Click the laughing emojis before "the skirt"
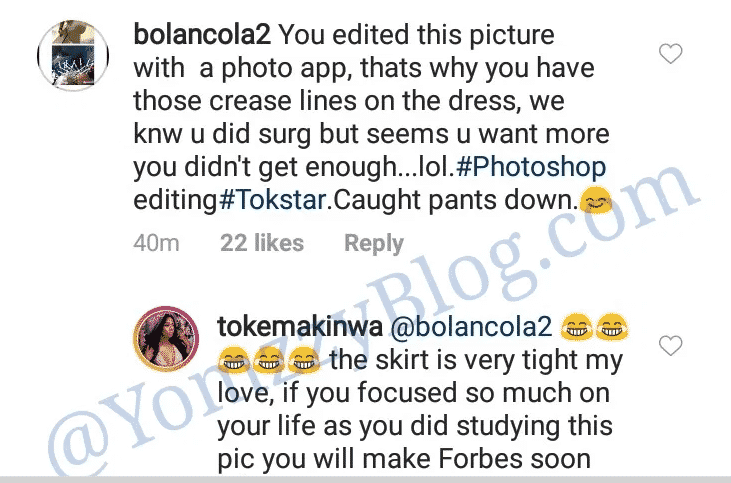The image size is (731, 483). point(266,359)
